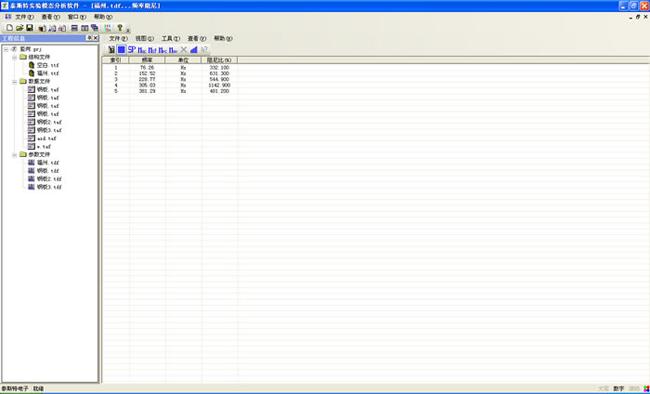Image resolution: width=650 pixels, height=394 pixels.
Task: Click the cascade windows toolbar icon
Action: click(95, 28)
